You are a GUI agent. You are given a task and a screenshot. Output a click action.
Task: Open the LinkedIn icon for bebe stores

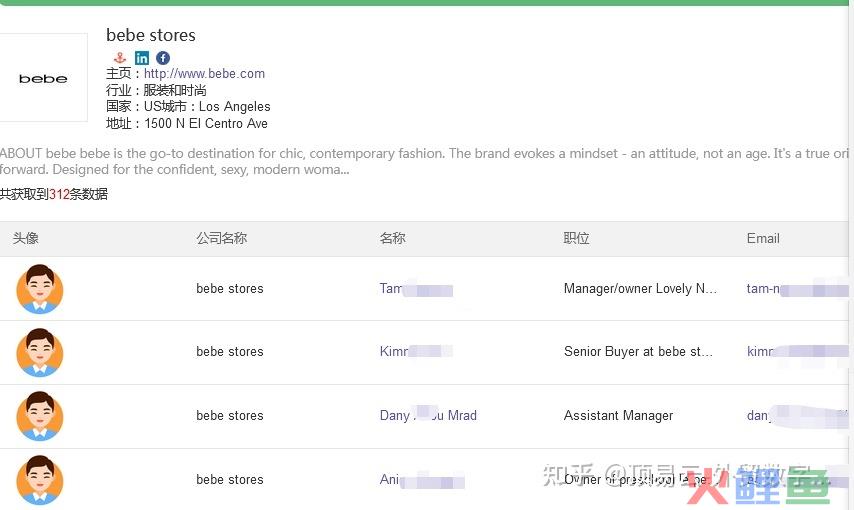pyautogui.click(x=142, y=58)
